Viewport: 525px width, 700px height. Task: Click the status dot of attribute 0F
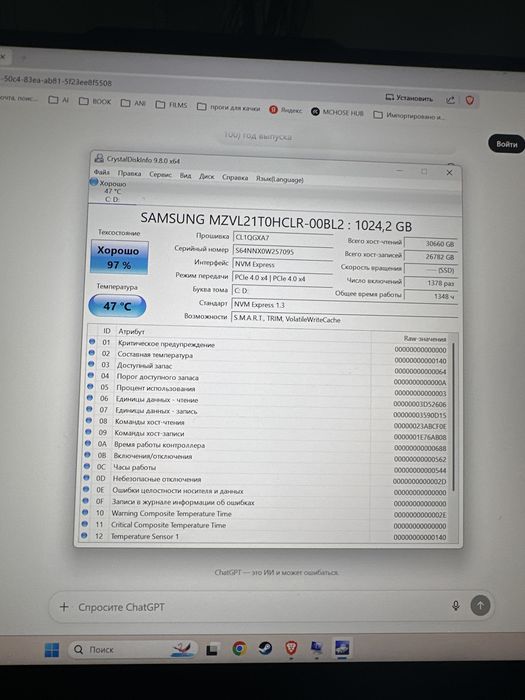(86, 501)
